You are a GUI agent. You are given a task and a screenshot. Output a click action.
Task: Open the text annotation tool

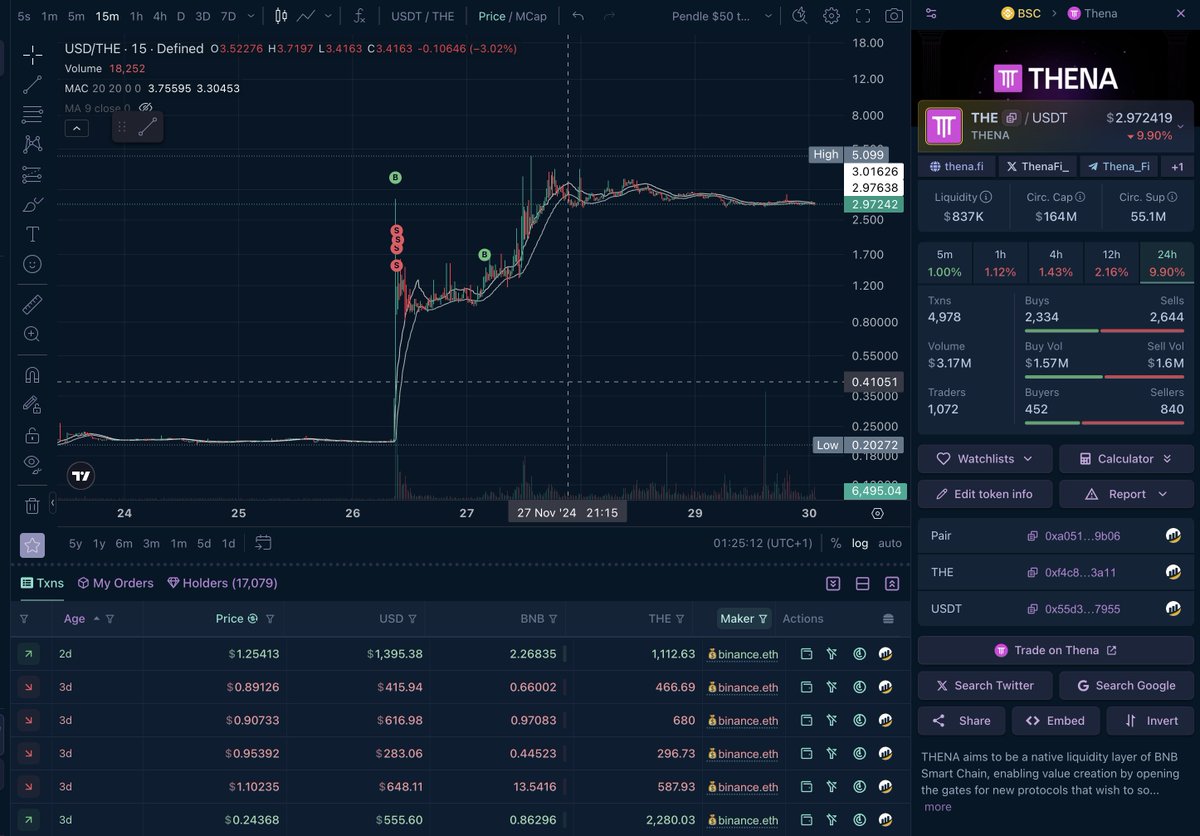[32, 234]
